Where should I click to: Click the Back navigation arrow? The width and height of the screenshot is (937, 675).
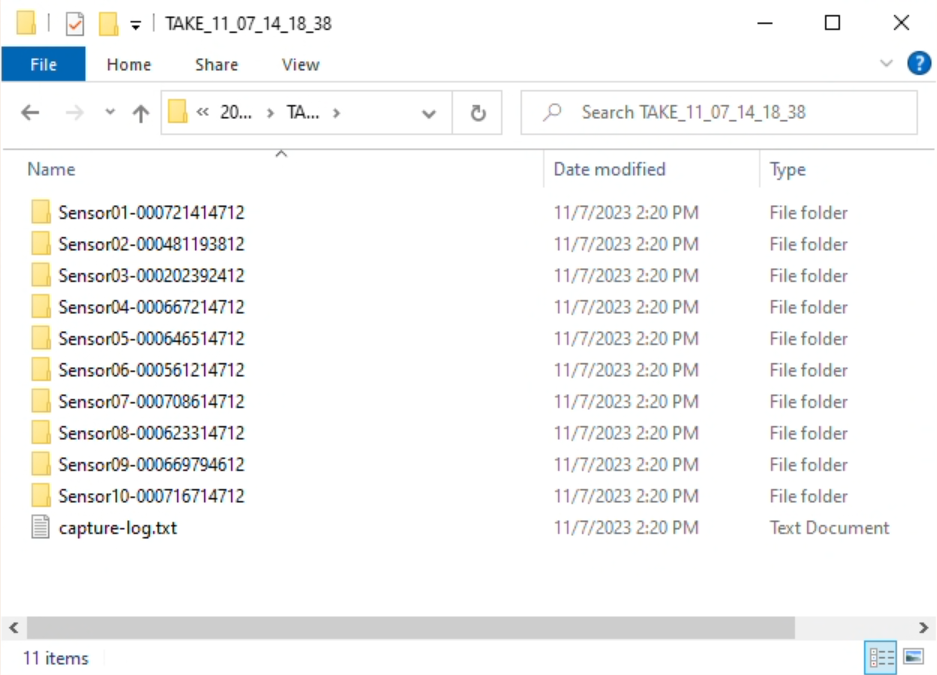[30, 113]
